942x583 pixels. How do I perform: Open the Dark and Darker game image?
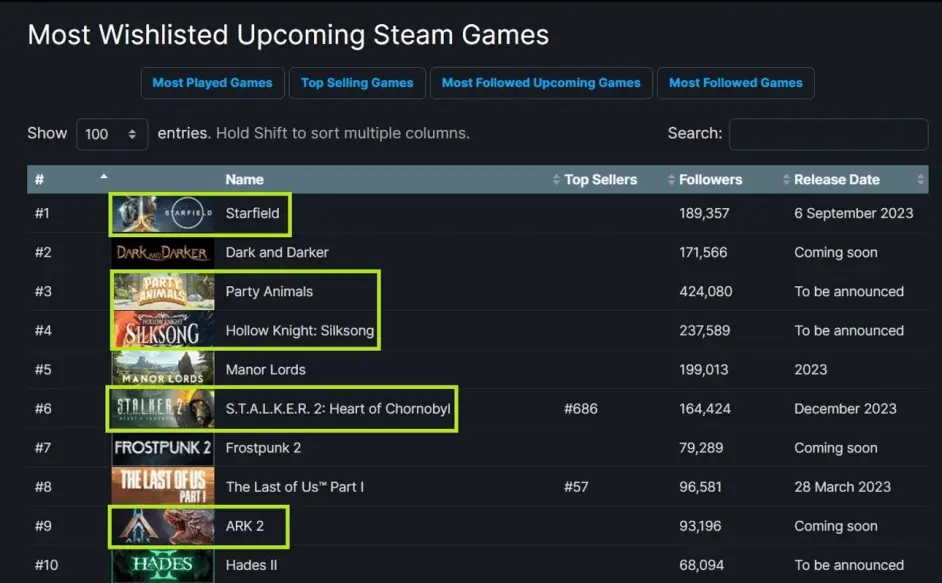(x=163, y=253)
